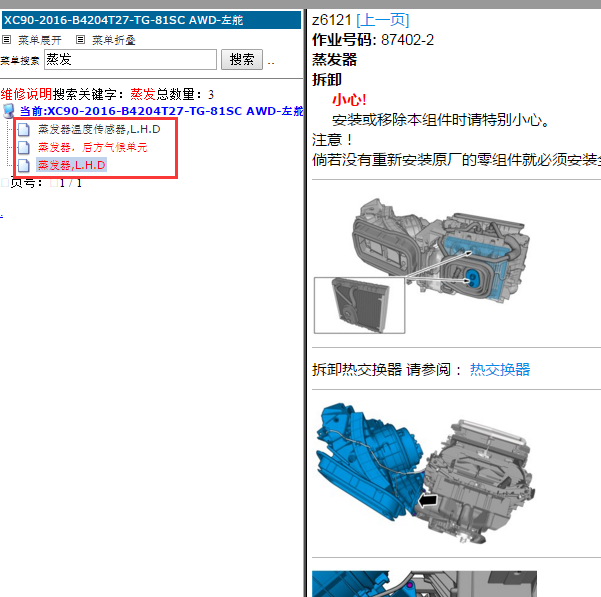Expand the menu via 菜单展开 text
The height and width of the screenshot is (597, 601).
click(40, 40)
